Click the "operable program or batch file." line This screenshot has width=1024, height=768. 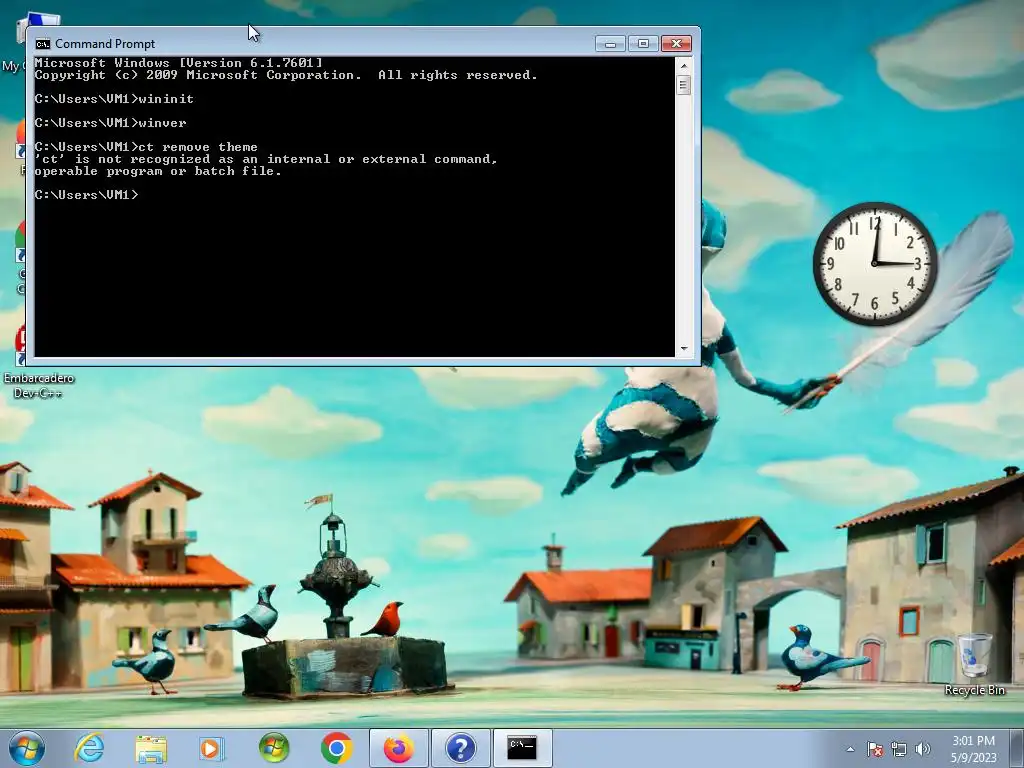(158, 171)
